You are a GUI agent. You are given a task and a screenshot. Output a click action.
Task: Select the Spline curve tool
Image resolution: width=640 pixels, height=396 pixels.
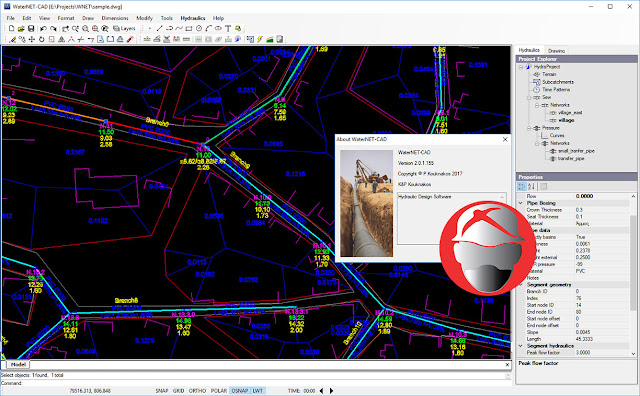coord(179,29)
